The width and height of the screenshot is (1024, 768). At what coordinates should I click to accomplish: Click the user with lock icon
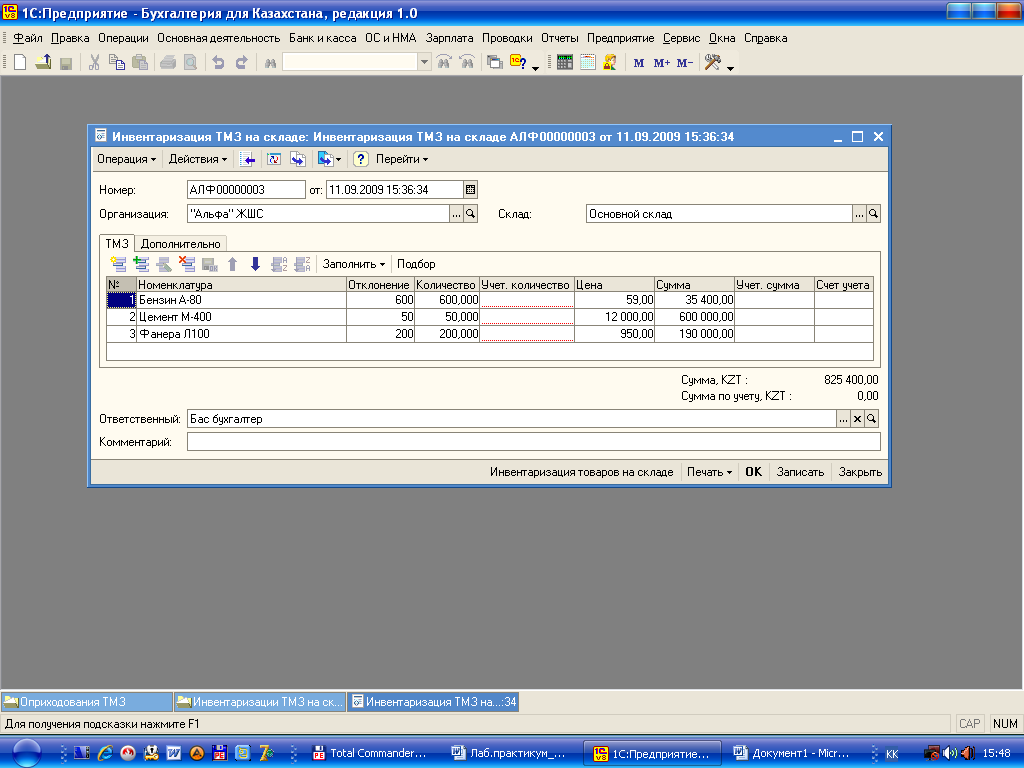(x=610, y=63)
